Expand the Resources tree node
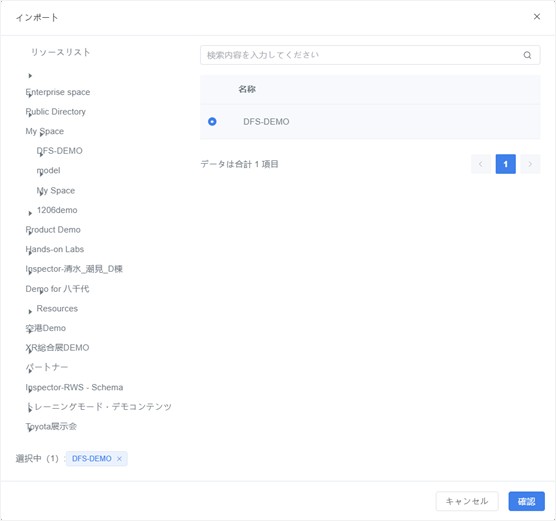 pos(30,311)
